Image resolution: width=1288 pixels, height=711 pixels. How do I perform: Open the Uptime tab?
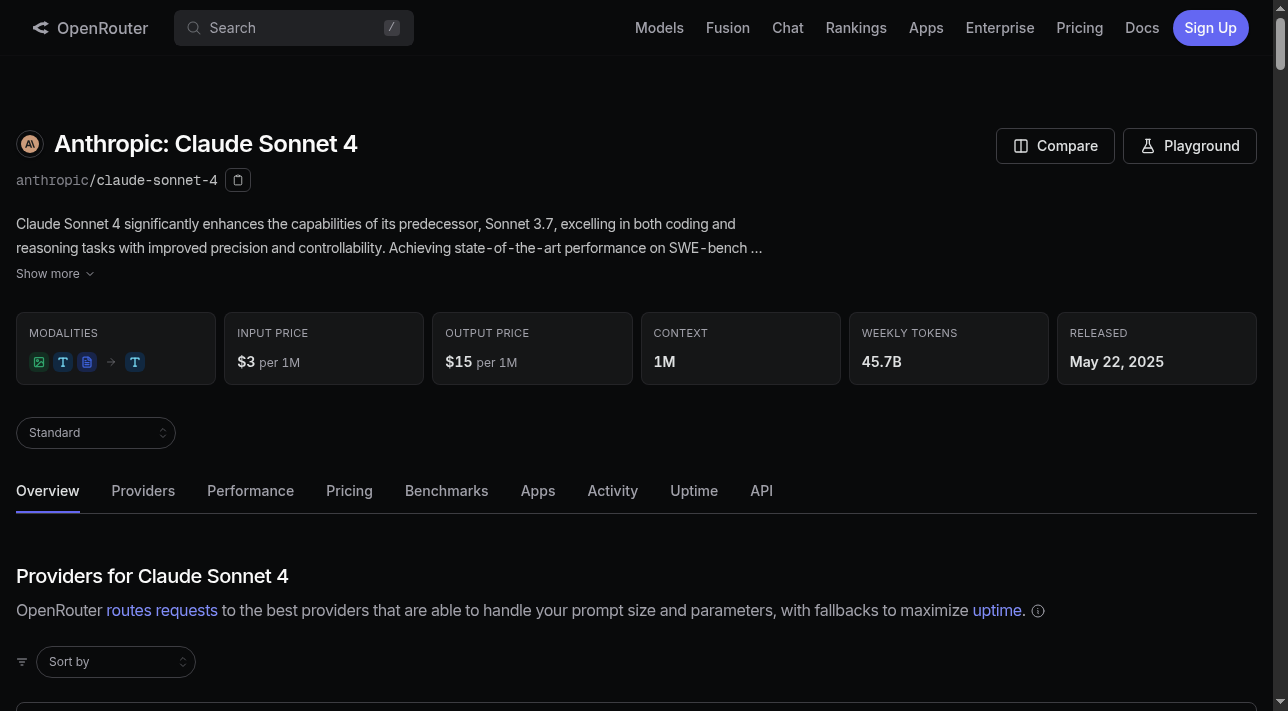pyautogui.click(x=694, y=491)
